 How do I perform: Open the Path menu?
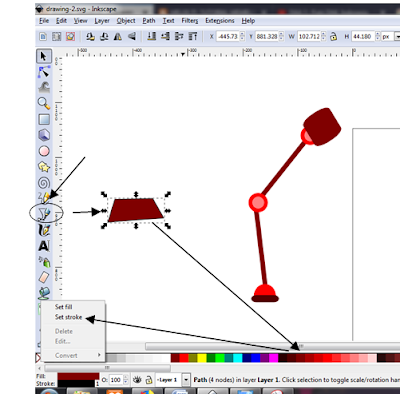(x=149, y=21)
